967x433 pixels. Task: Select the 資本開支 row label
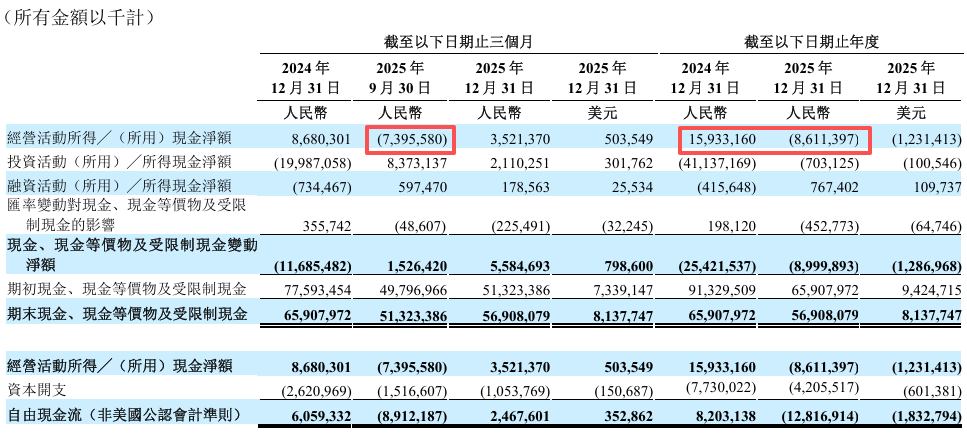(x=35, y=388)
